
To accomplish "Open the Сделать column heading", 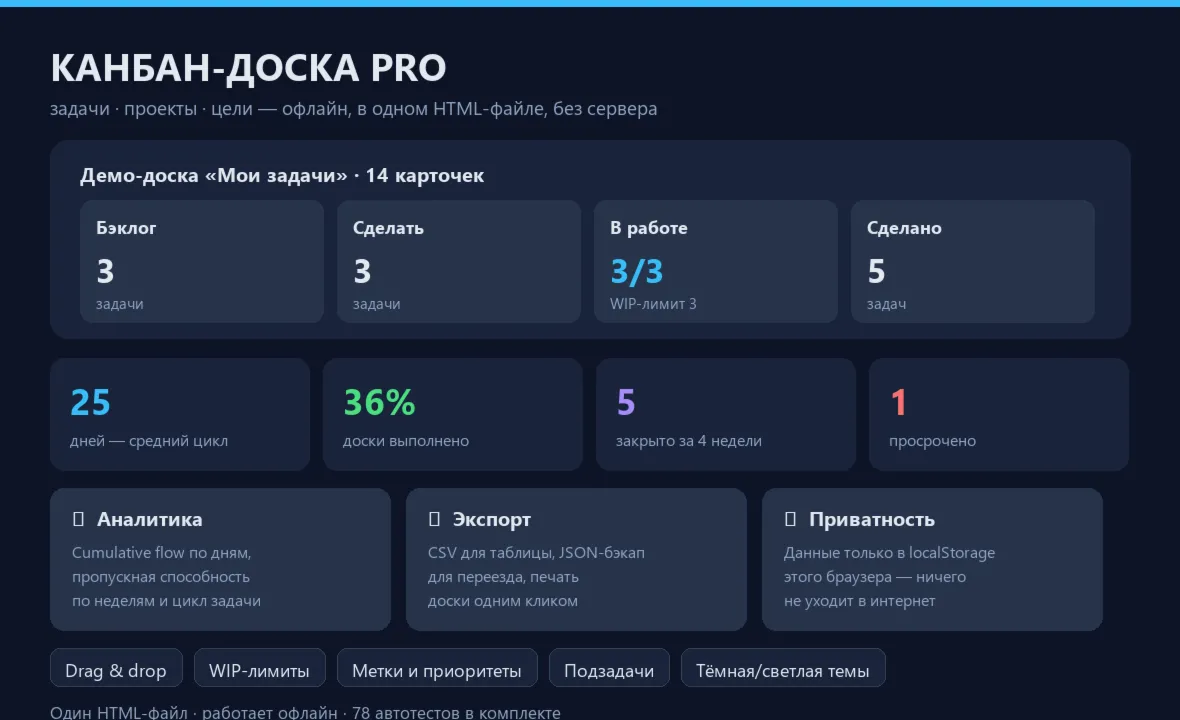I will (388, 228).
